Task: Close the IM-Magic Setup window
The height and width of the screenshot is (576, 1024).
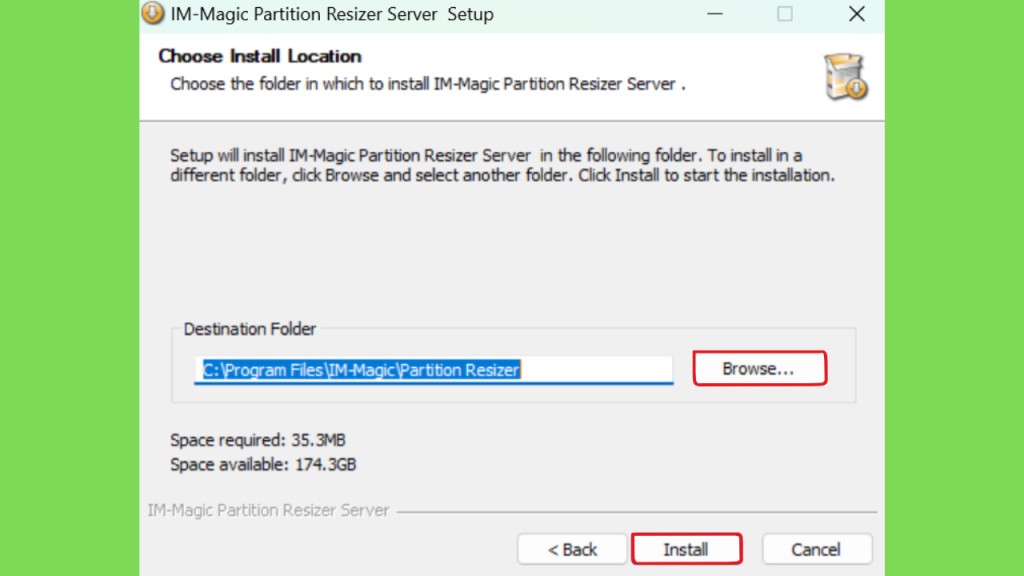Action: pyautogui.click(x=857, y=14)
